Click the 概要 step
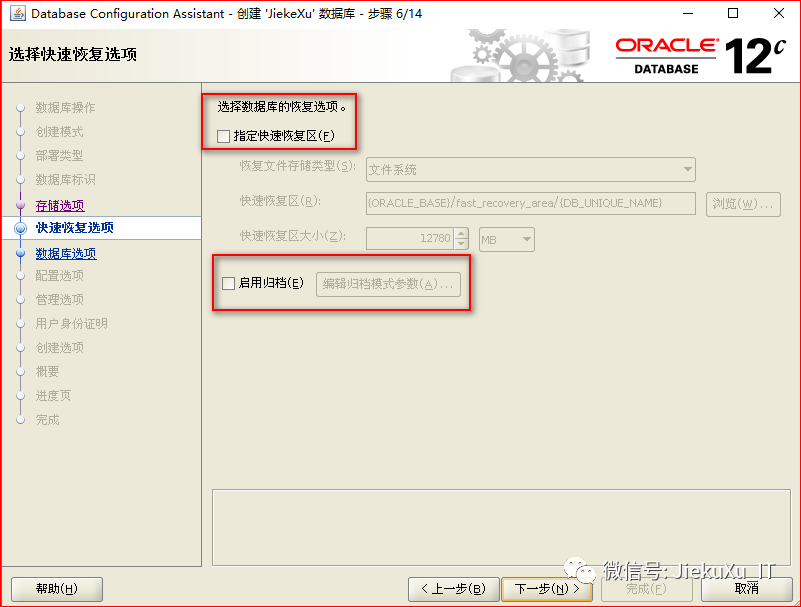The height and width of the screenshot is (607, 801). tap(48, 372)
